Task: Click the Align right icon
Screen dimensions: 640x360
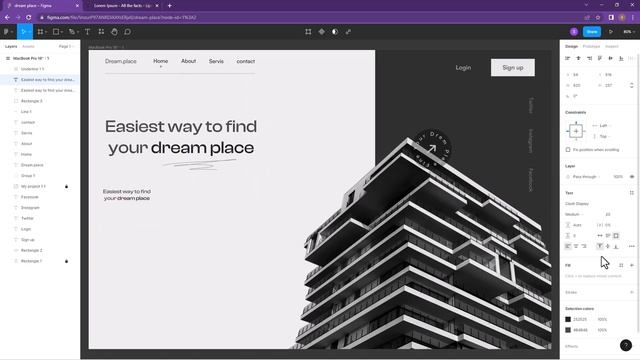Action: (x=589, y=58)
